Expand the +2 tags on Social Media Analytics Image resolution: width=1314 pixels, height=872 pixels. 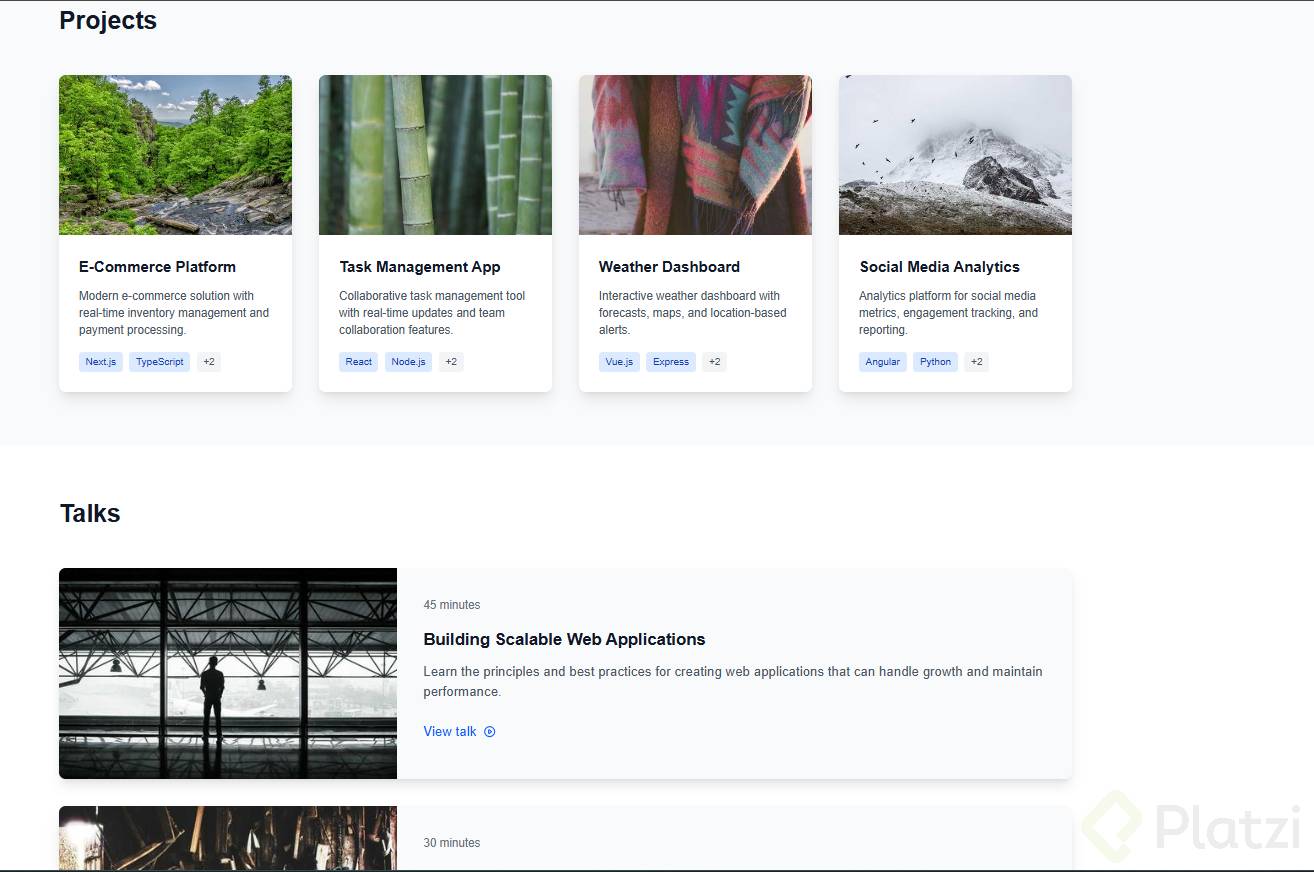point(976,362)
